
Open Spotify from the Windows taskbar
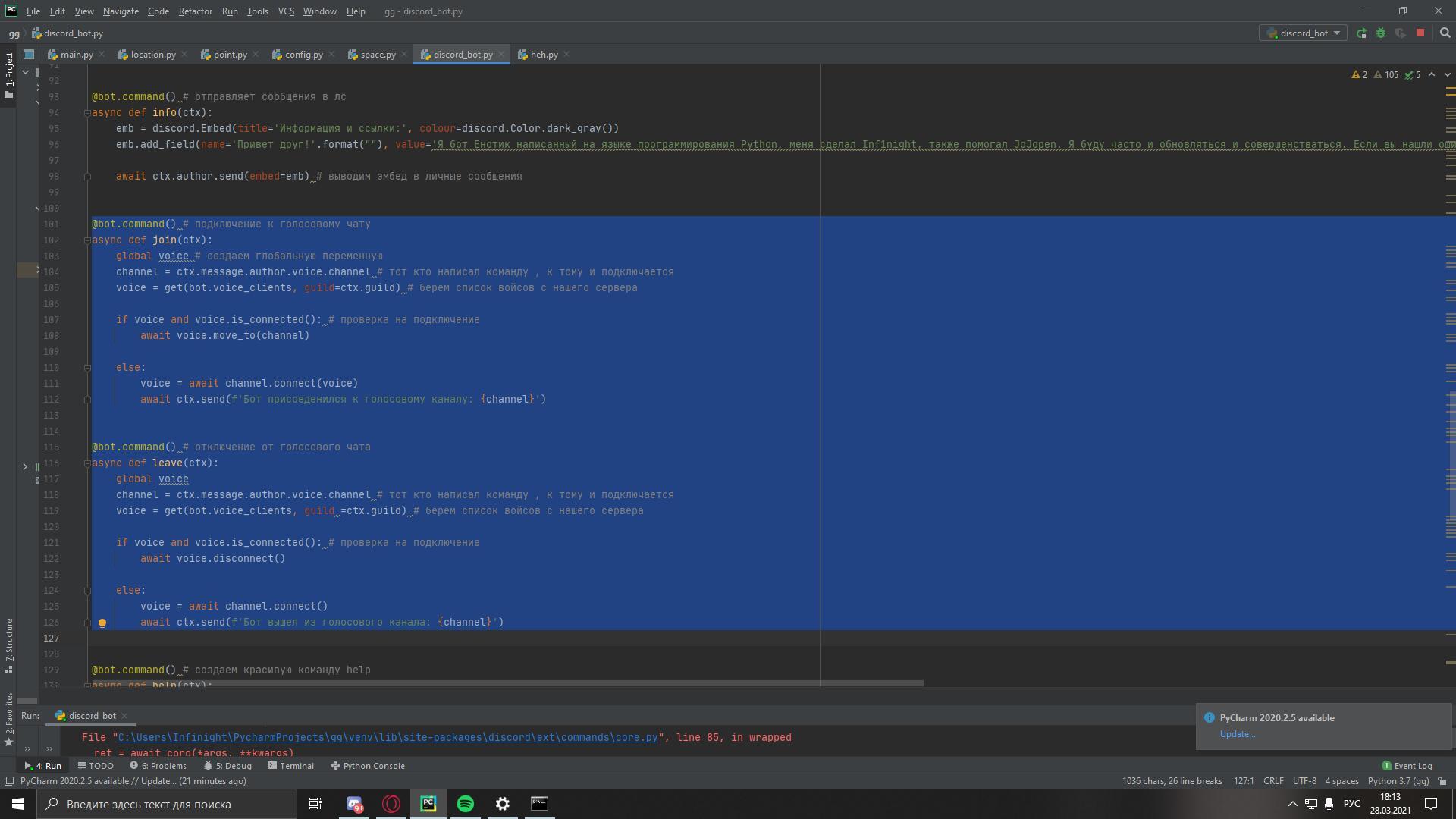pyautogui.click(x=466, y=804)
